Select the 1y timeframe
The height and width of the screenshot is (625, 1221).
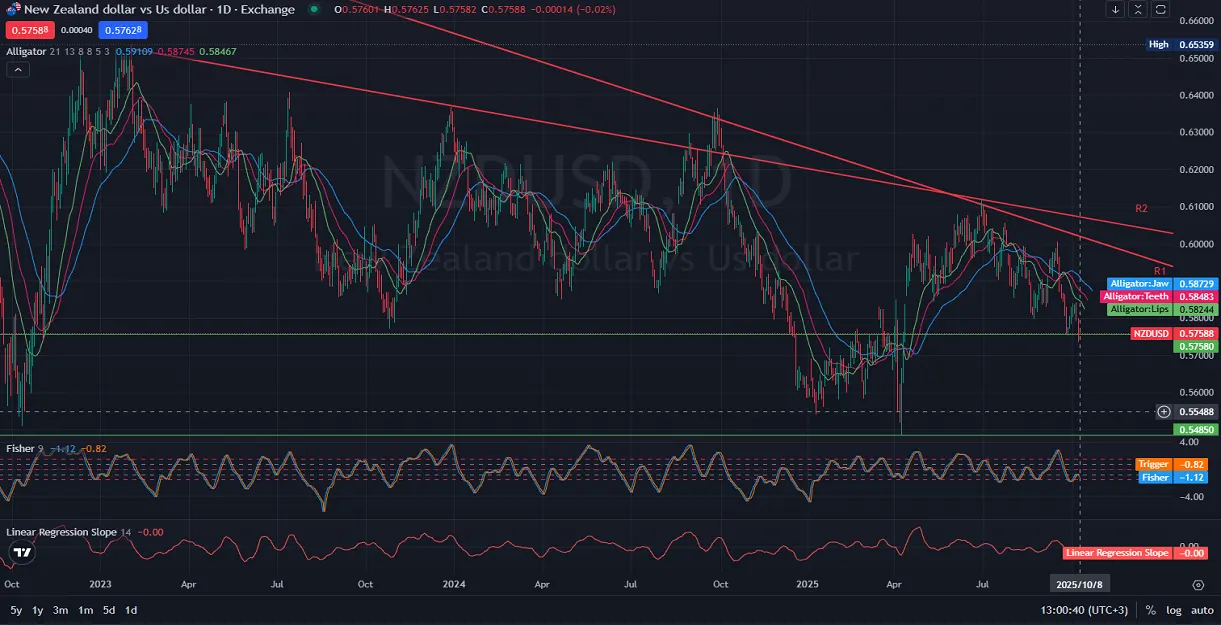(x=36, y=608)
